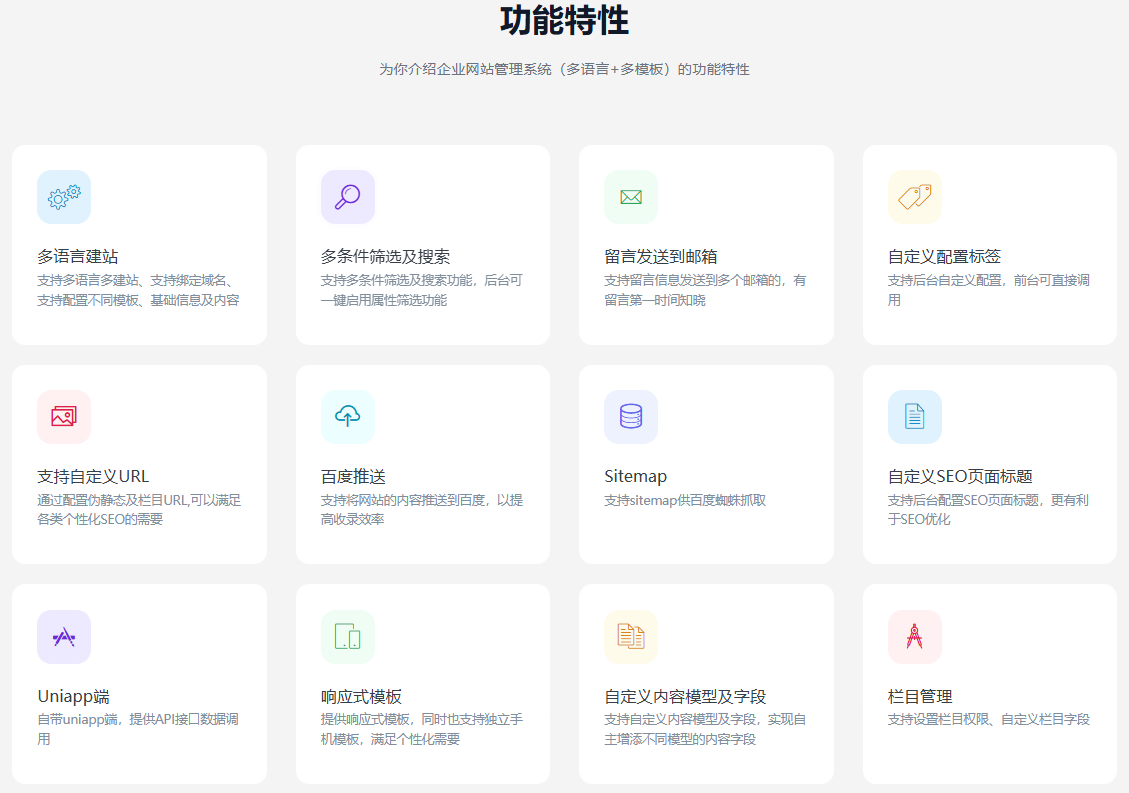Click the magnifier icon for 多条件筛选及搜索
Viewport: 1129px width, 793px height.
click(347, 197)
